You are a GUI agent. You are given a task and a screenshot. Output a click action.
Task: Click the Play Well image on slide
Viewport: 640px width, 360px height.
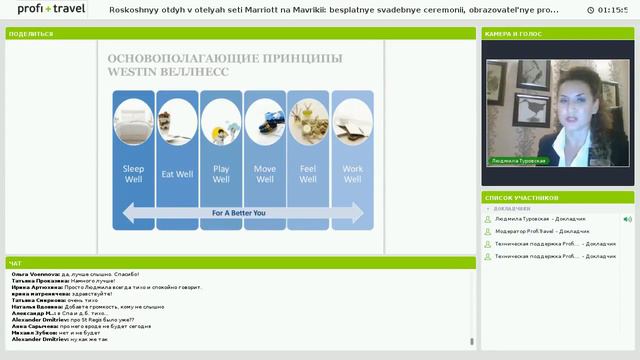coord(221,122)
